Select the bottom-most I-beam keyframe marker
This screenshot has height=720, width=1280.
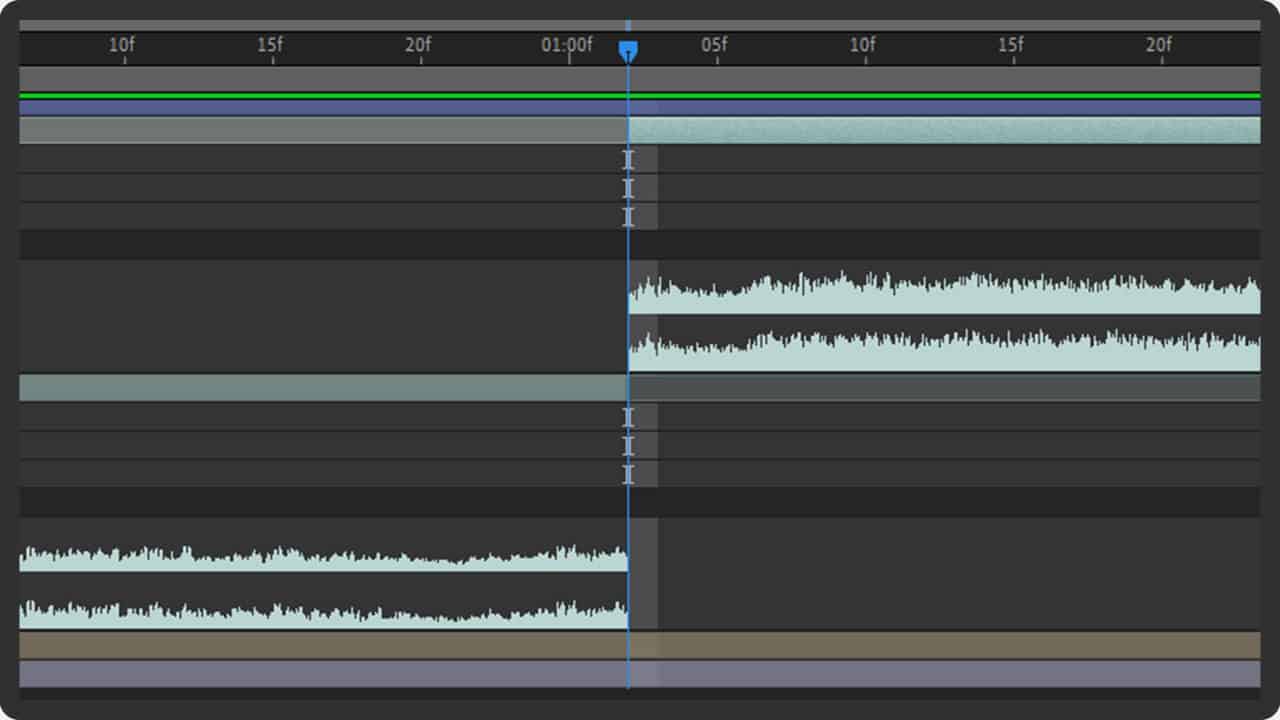pyautogui.click(x=628, y=474)
